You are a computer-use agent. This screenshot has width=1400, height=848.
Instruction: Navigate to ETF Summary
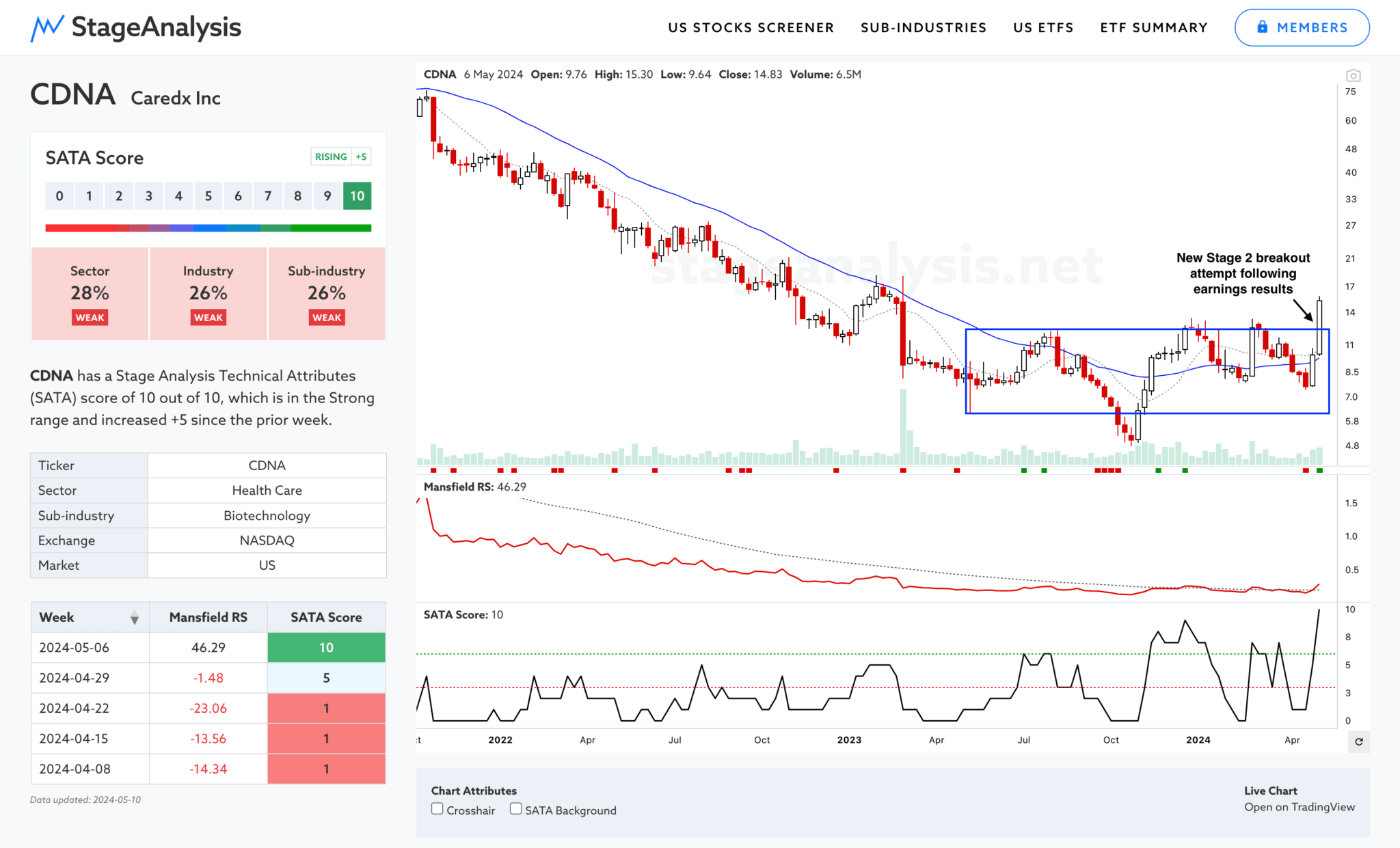click(x=1154, y=28)
